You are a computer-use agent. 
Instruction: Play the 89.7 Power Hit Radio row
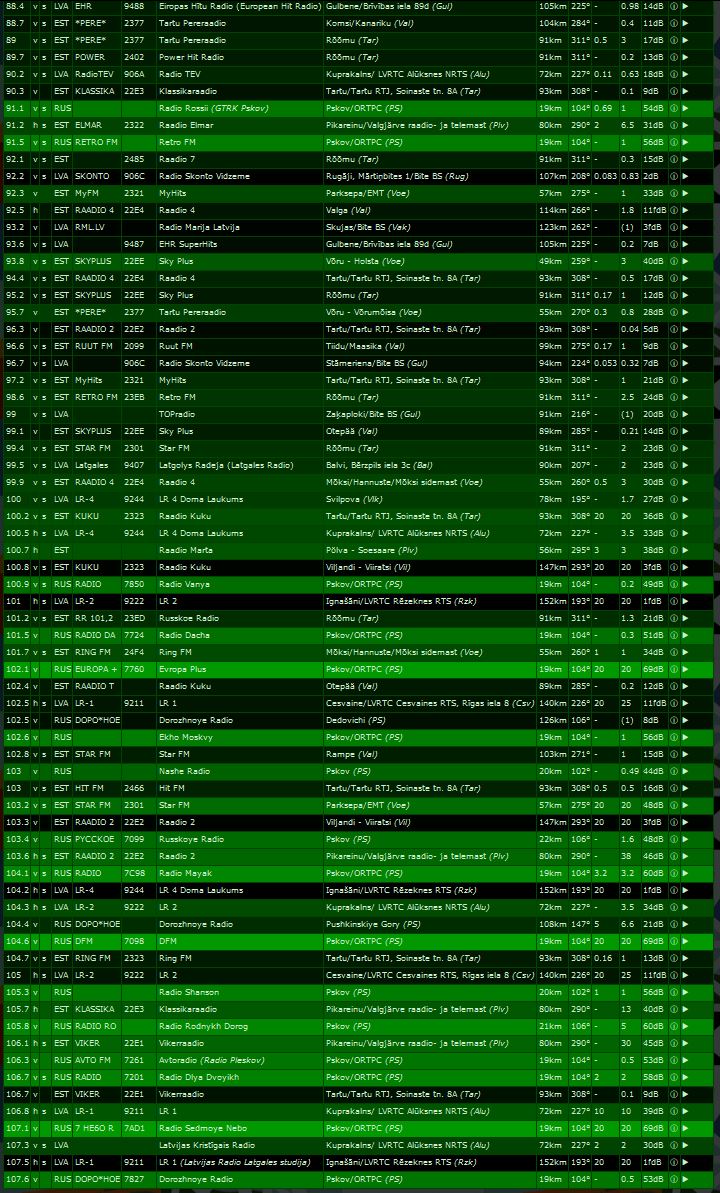[686, 57]
